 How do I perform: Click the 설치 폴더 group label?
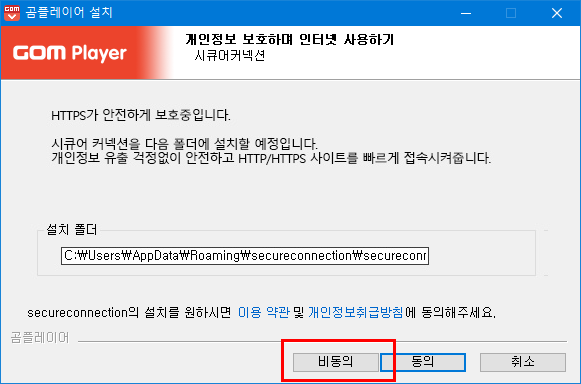[72, 229]
